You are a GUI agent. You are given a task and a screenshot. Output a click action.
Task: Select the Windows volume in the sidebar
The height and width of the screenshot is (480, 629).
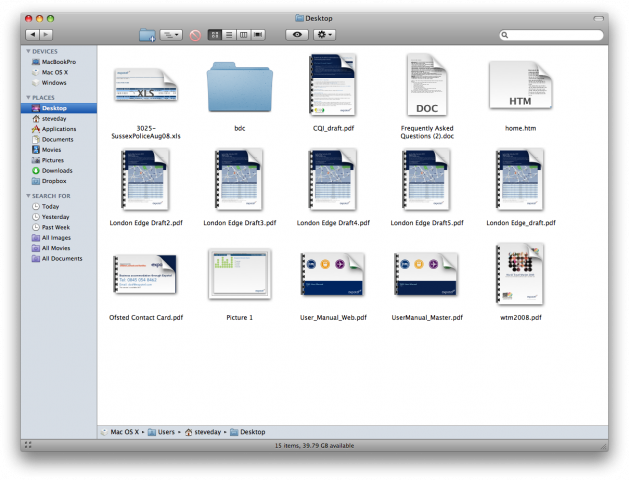[x=59, y=83]
